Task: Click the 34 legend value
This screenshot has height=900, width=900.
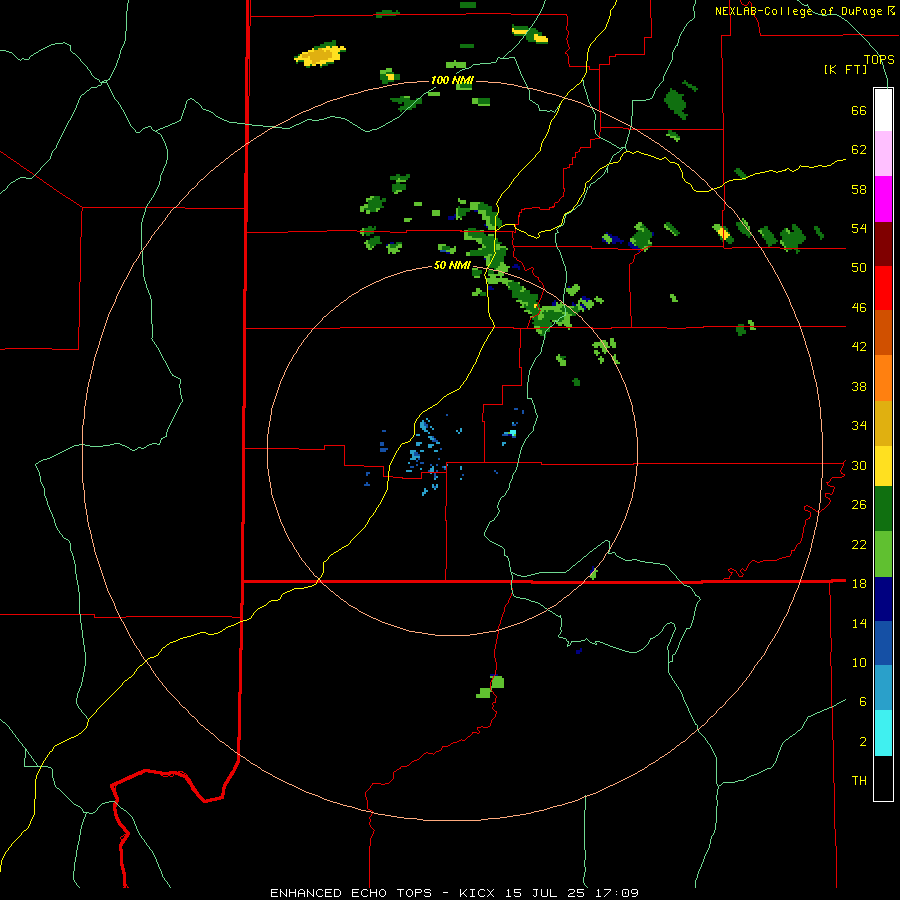Action: pyautogui.click(x=859, y=425)
